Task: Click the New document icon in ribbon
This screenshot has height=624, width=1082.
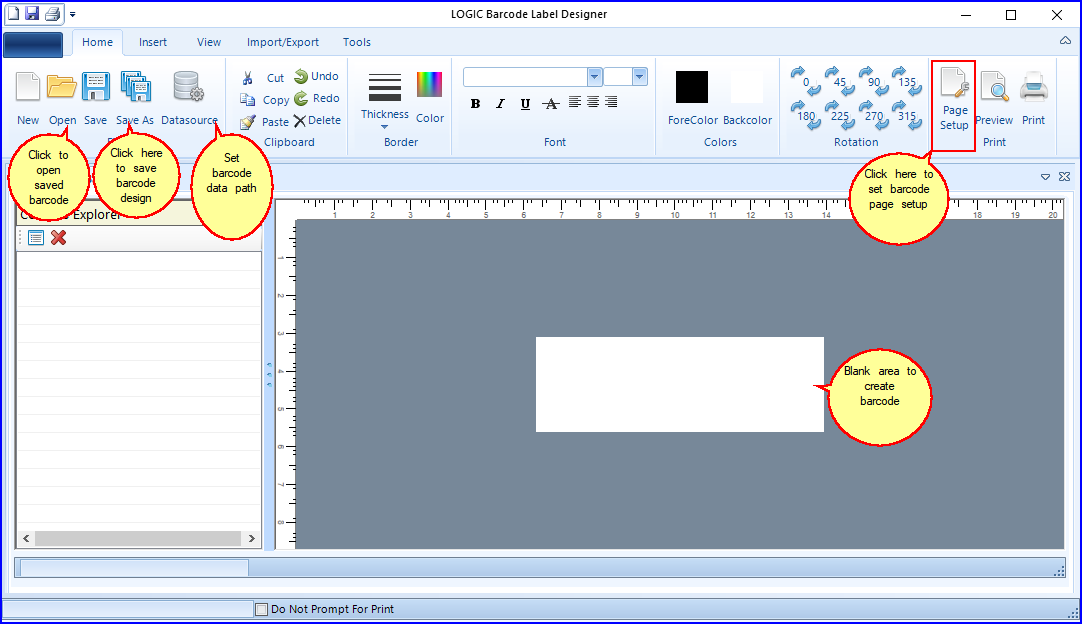Action: (x=28, y=87)
